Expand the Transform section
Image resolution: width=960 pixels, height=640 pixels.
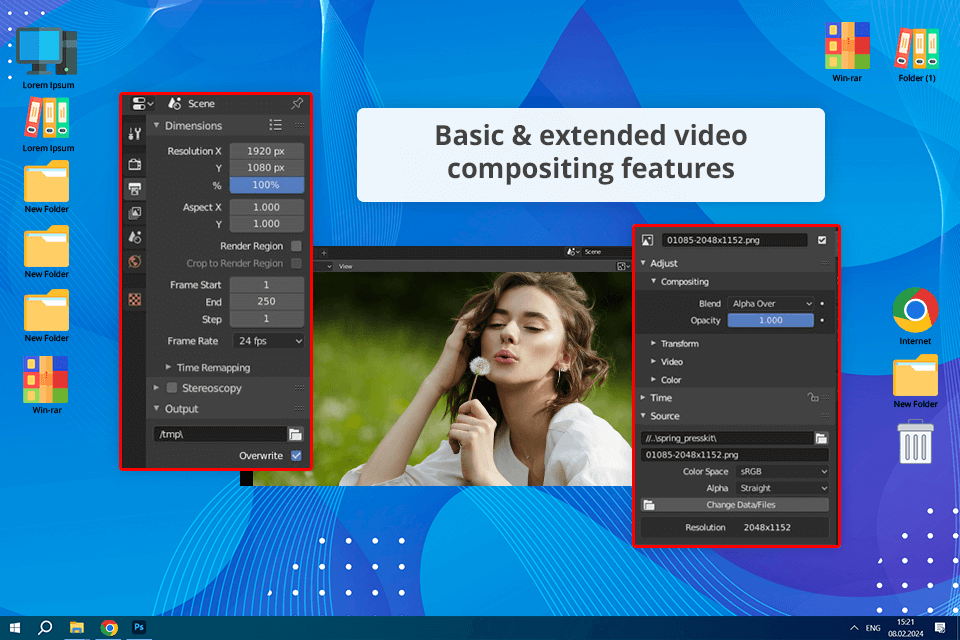point(679,343)
